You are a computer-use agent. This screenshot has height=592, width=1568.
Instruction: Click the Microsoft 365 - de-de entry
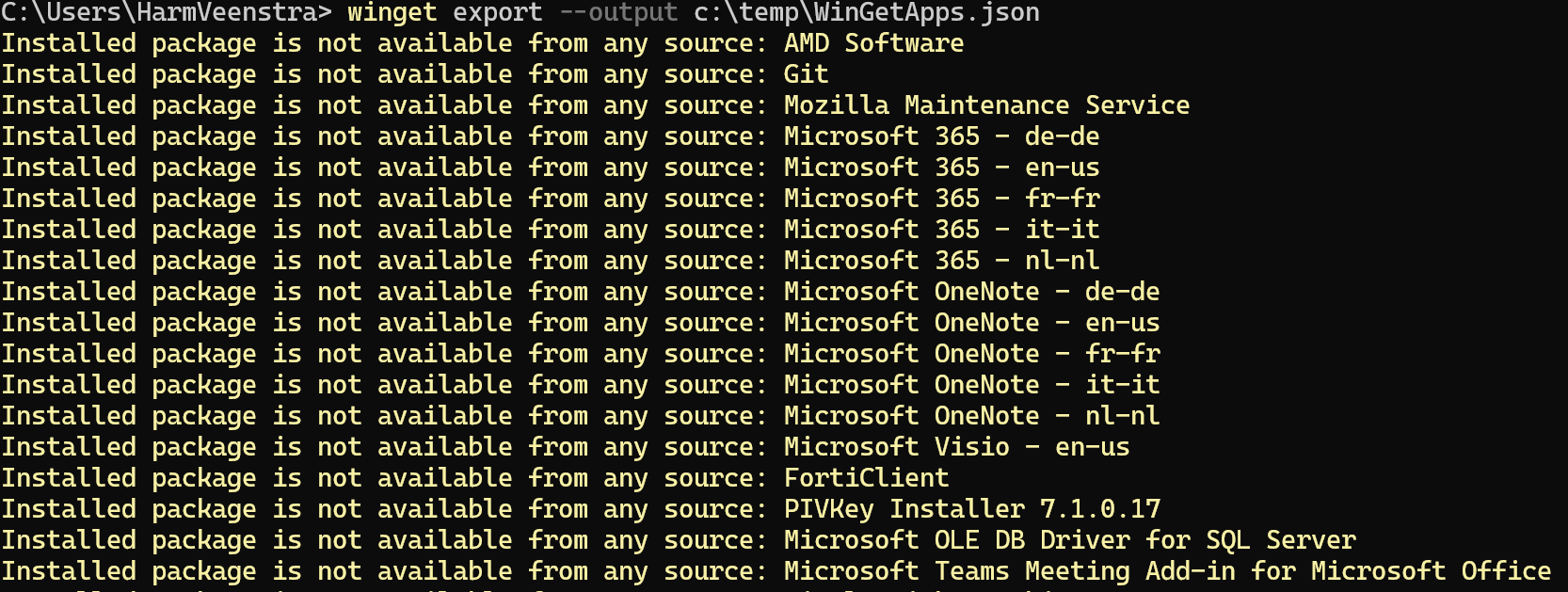[x=941, y=136]
